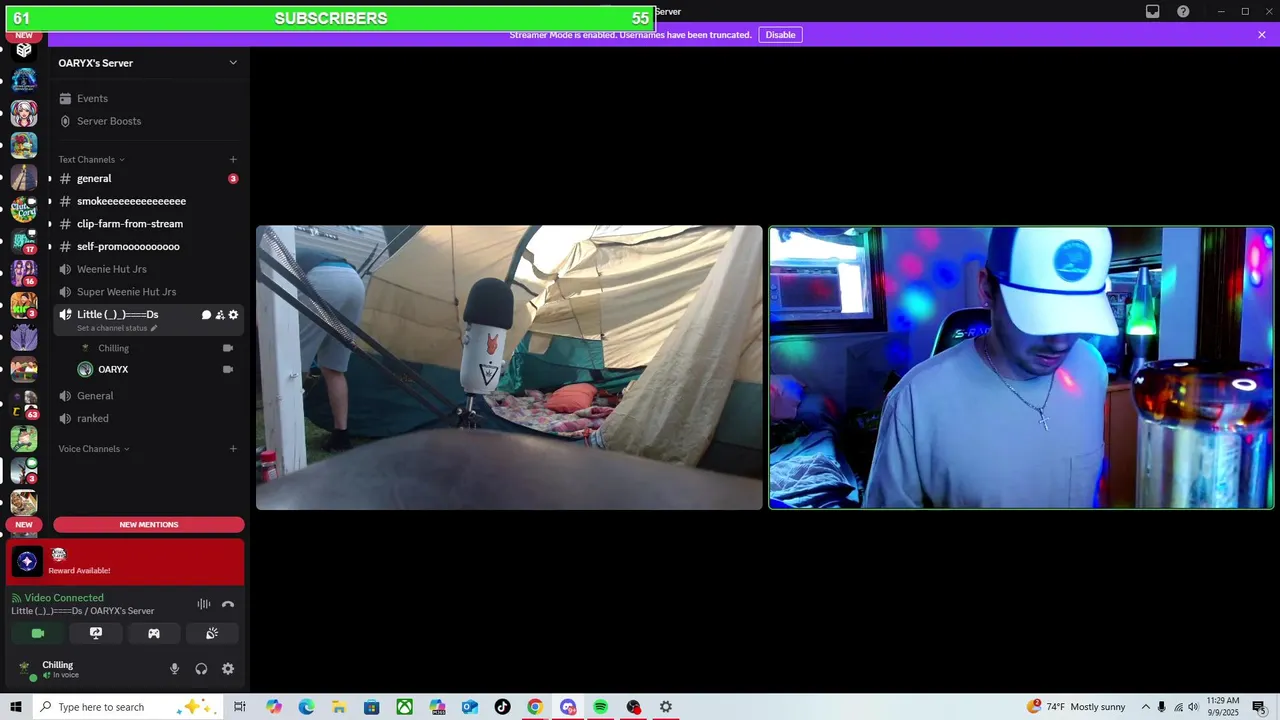Screen dimensions: 1280x720
Task: Open the server with the 63 badge
Action: click(x=24, y=405)
